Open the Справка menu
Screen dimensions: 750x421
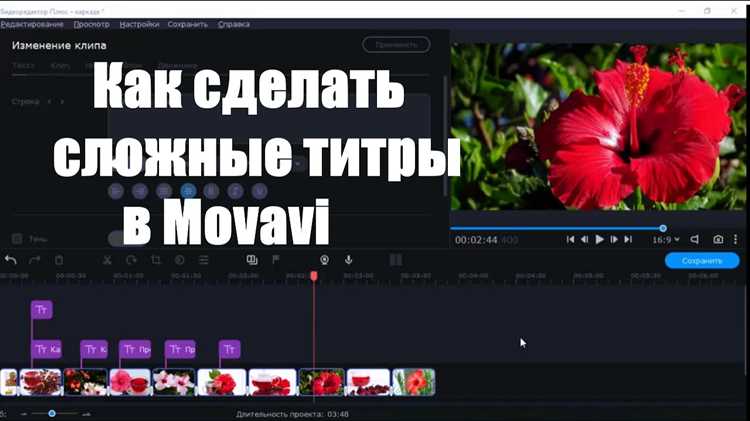pos(234,24)
